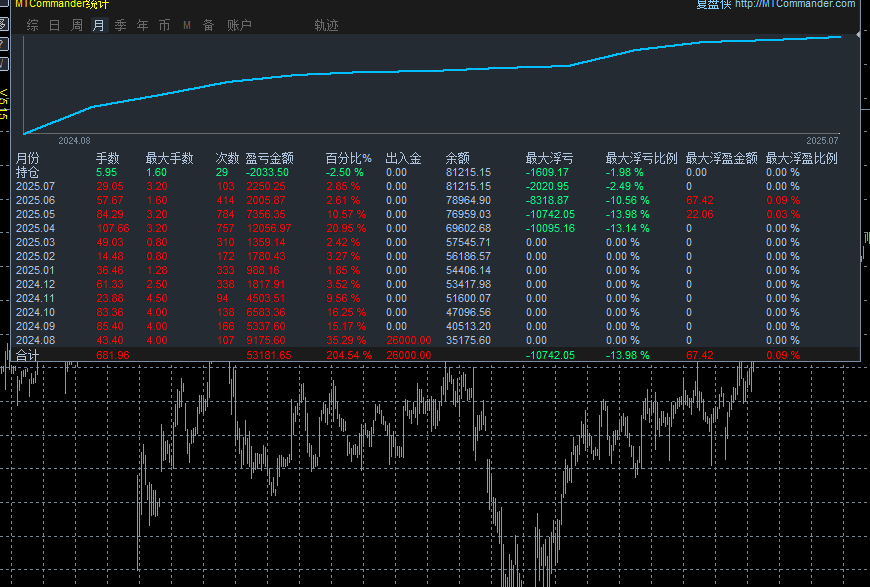Screen dimensions: 870x587
Task: Click the 复盘侠 label at top right
Action: click(x=713, y=4)
